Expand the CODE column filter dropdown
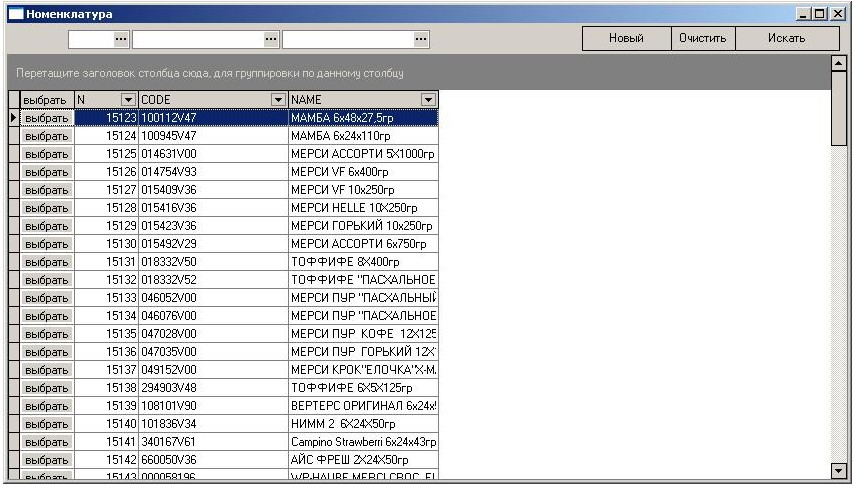 pyautogui.click(x=279, y=100)
